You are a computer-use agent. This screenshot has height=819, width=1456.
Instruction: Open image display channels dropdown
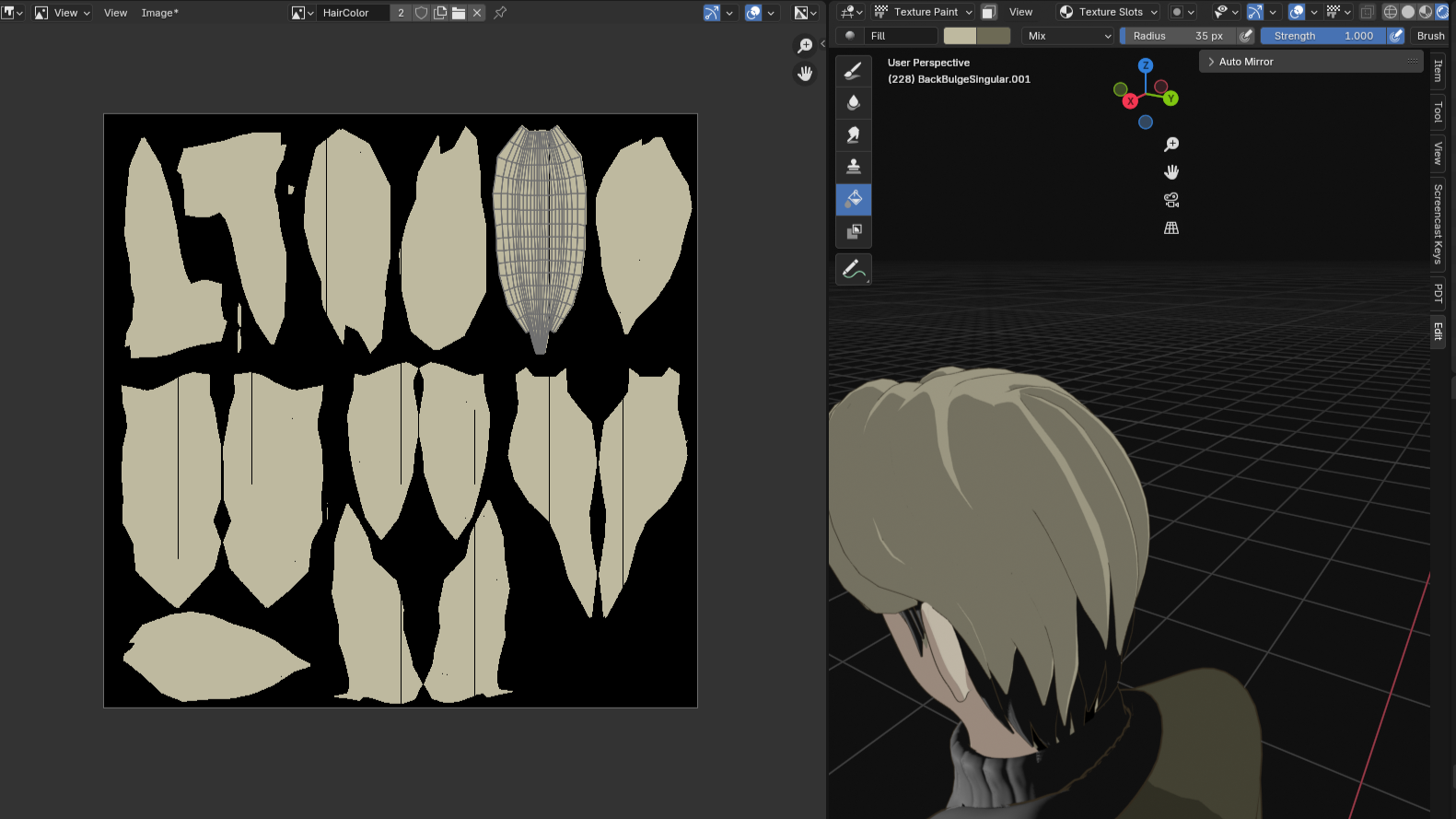pyautogui.click(x=806, y=13)
